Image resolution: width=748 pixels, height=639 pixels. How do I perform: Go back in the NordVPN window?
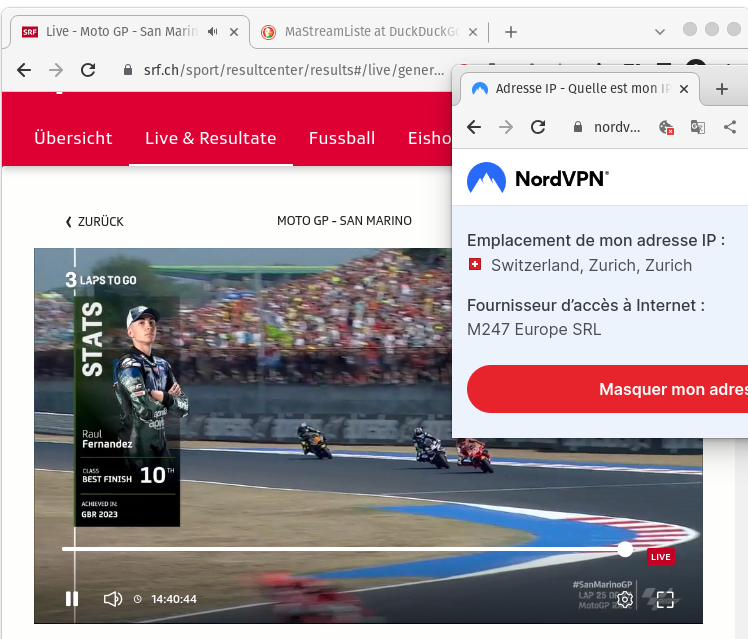pyautogui.click(x=474, y=127)
